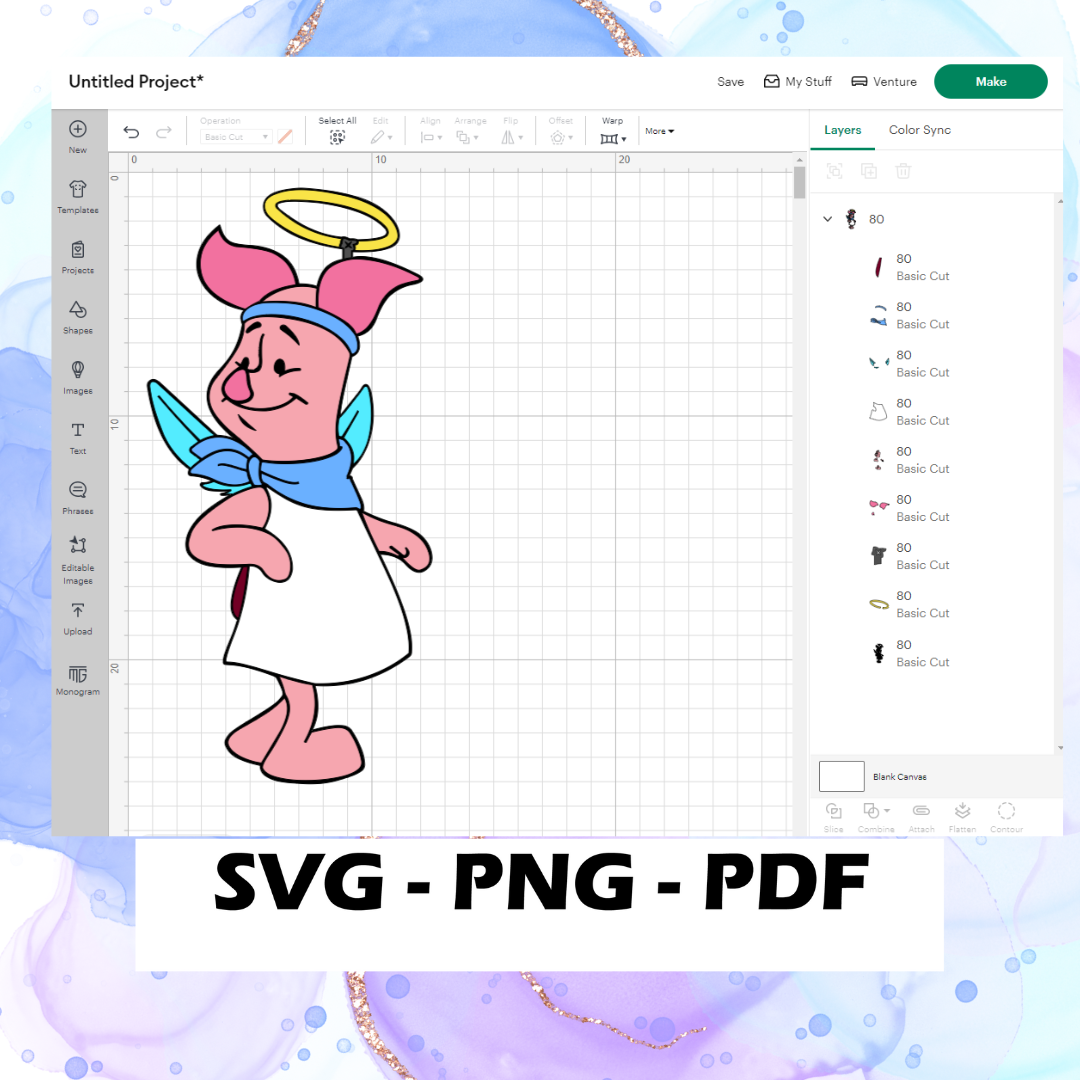Open the Edit dropdown
This screenshot has height=1080, width=1080.
pyautogui.click(x=381, y=137)
